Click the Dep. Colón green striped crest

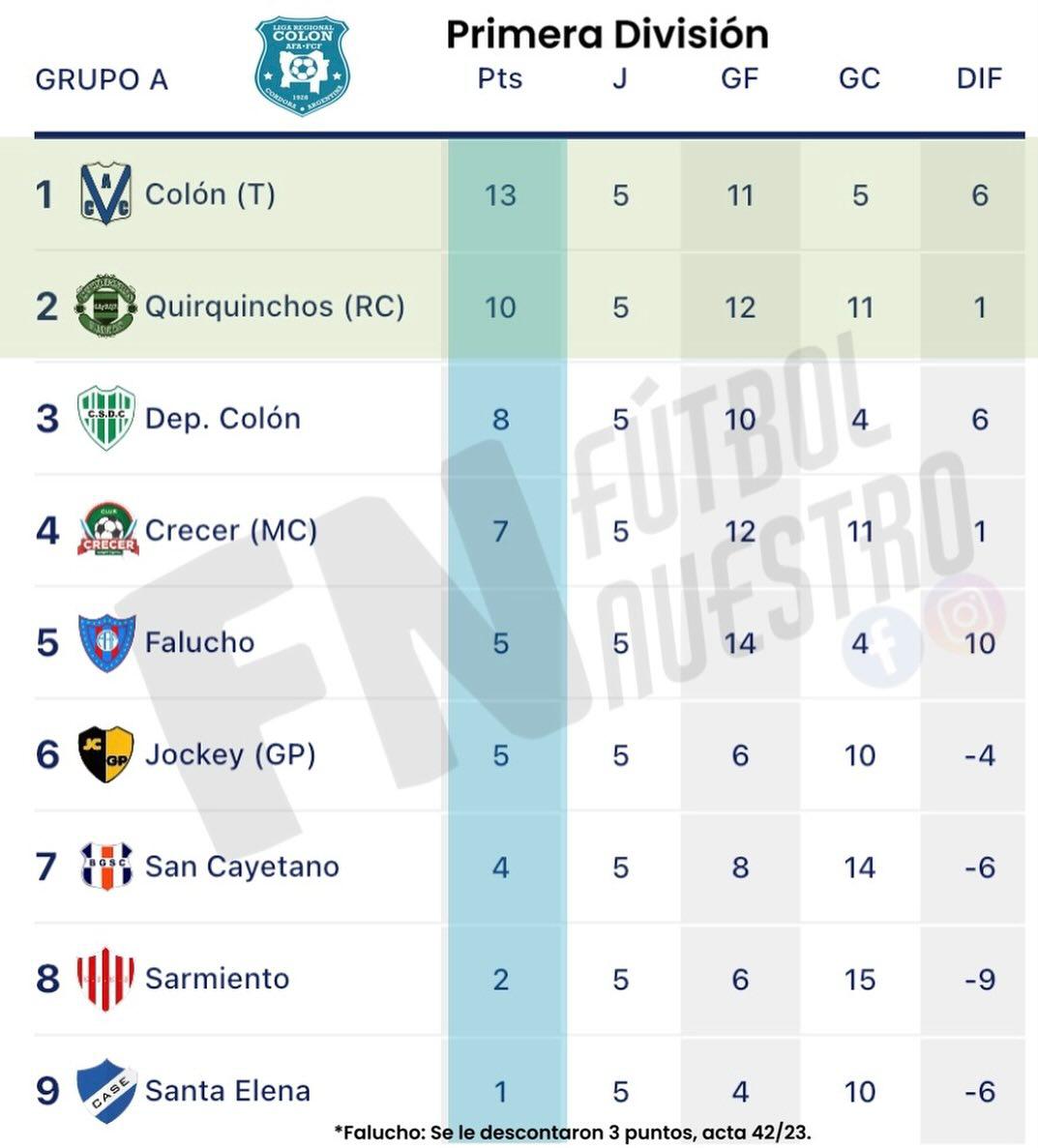105,418
